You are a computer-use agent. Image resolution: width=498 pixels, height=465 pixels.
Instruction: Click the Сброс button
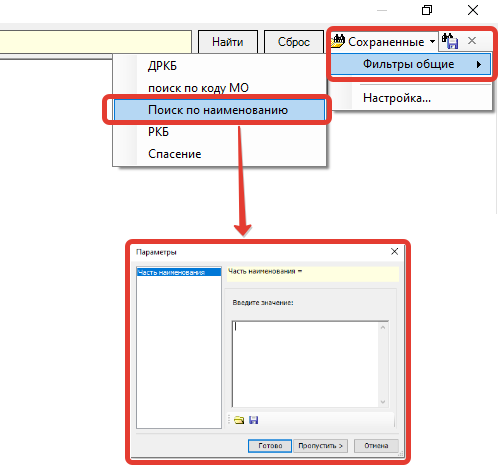tap(294, 42)
